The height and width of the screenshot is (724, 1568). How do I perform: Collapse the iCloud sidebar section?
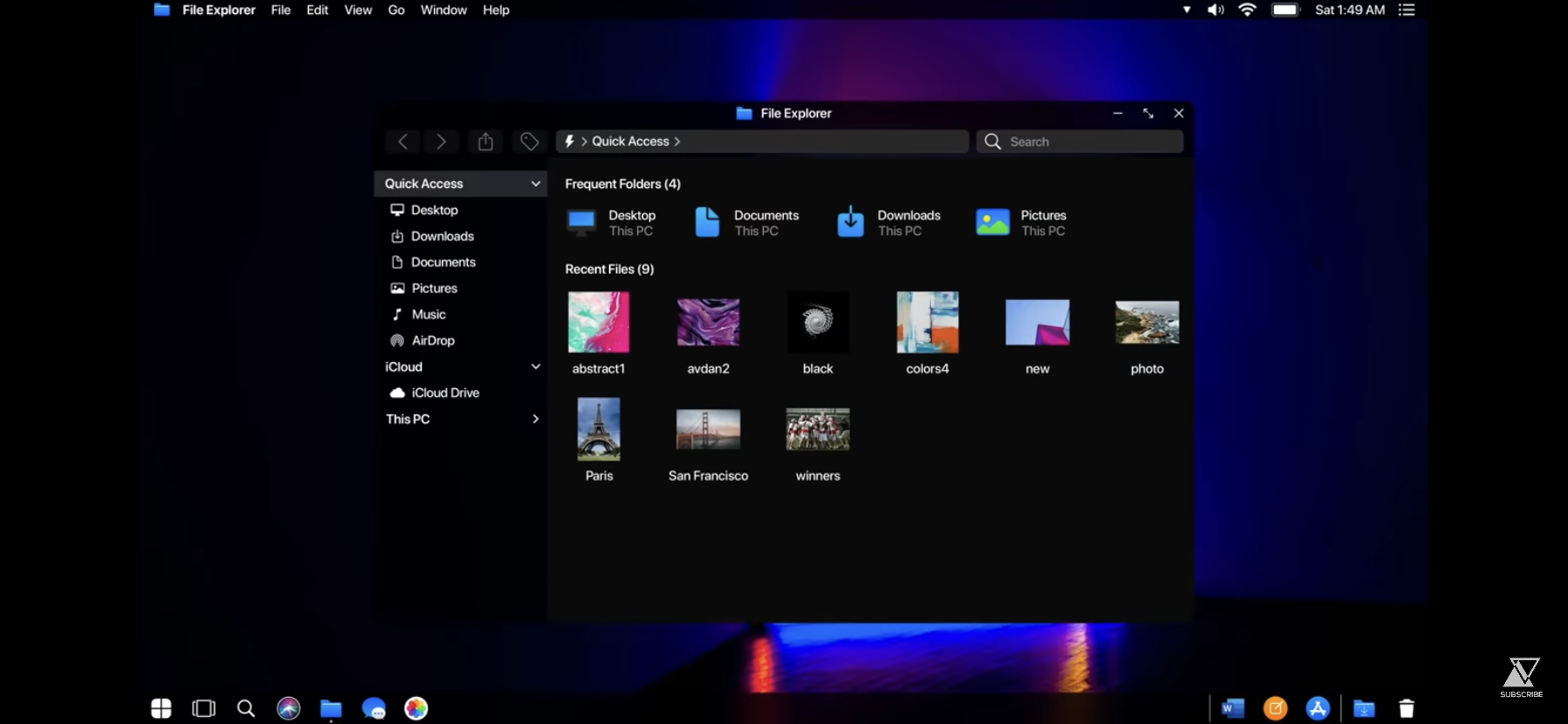click(535, 366)
